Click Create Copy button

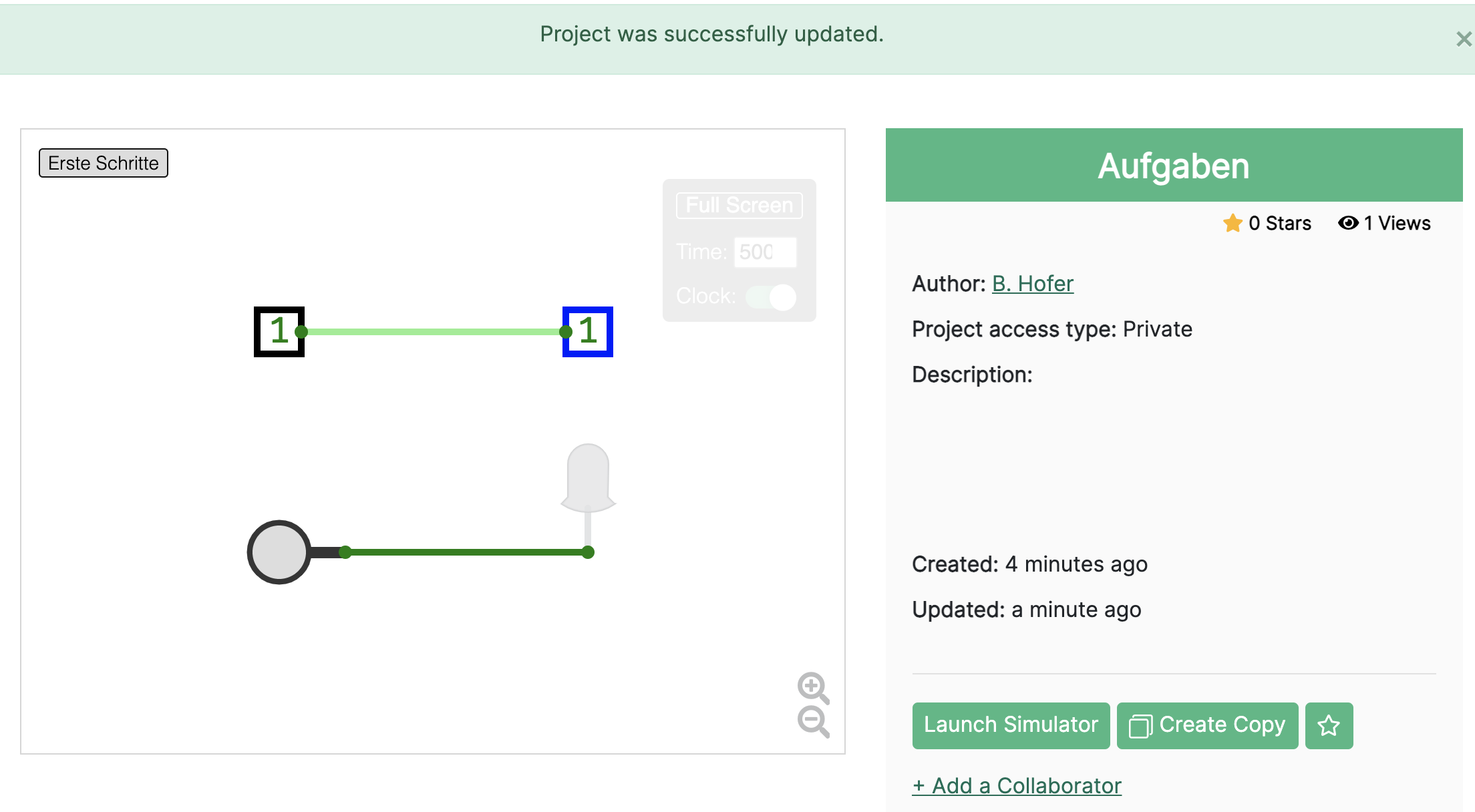click(1207, 725)
